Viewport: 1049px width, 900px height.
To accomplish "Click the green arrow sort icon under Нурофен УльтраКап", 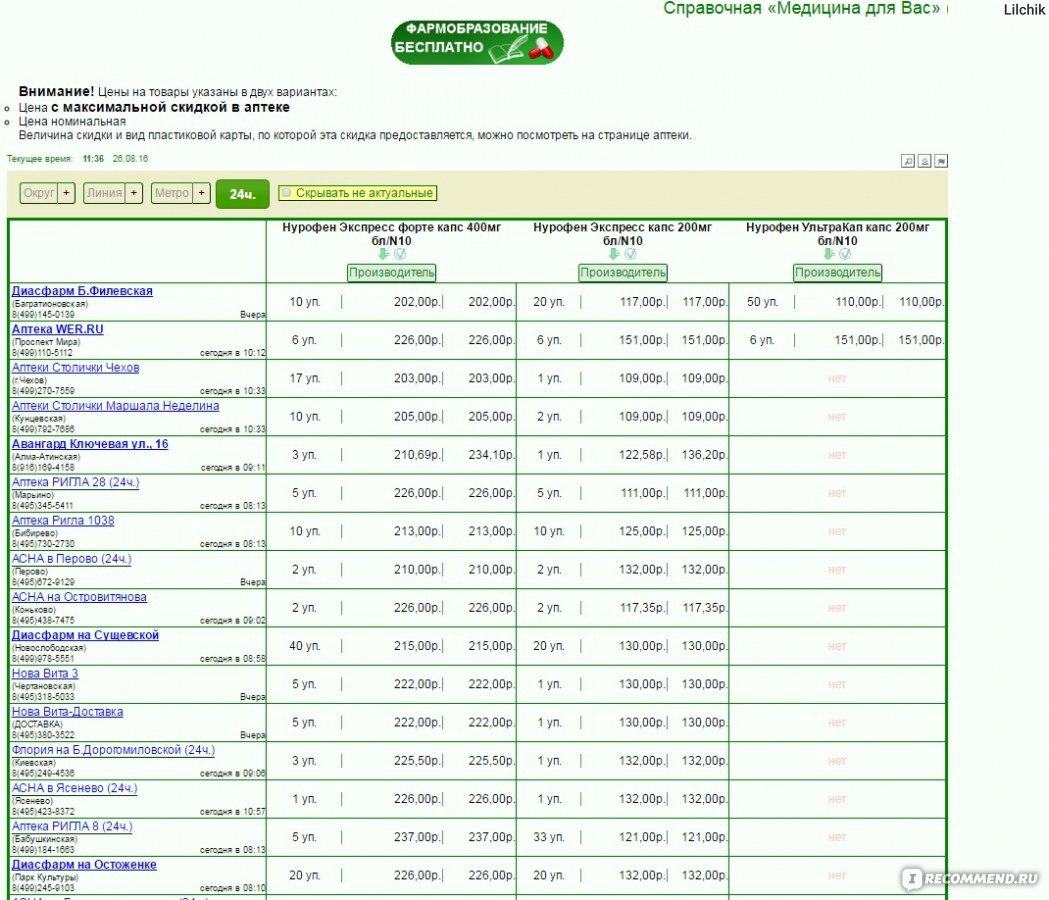I will [x=829, y=254].
